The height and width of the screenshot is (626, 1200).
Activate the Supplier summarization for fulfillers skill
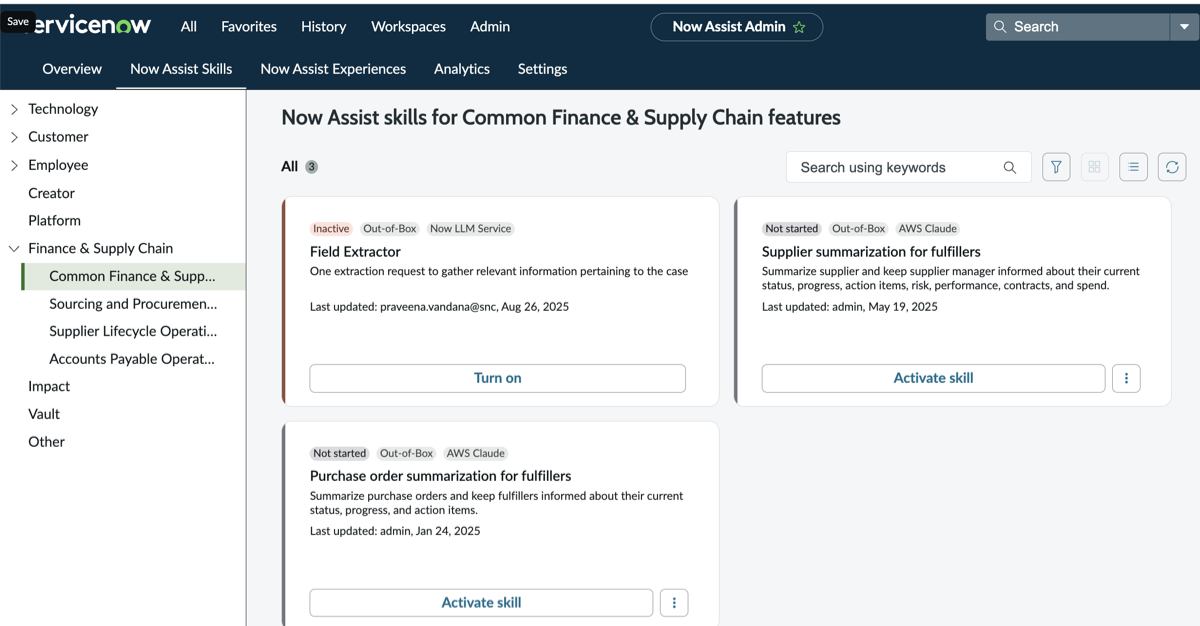pyautogui.click(x=933, y=378)
